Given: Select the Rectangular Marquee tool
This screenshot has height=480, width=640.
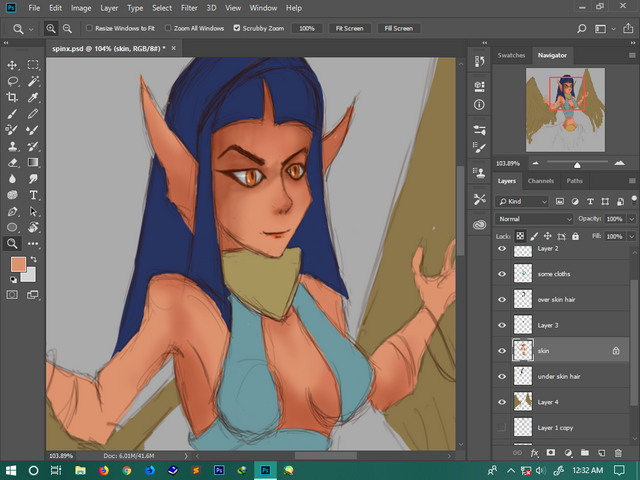Looking at the screenshot, I should (33, 65).
